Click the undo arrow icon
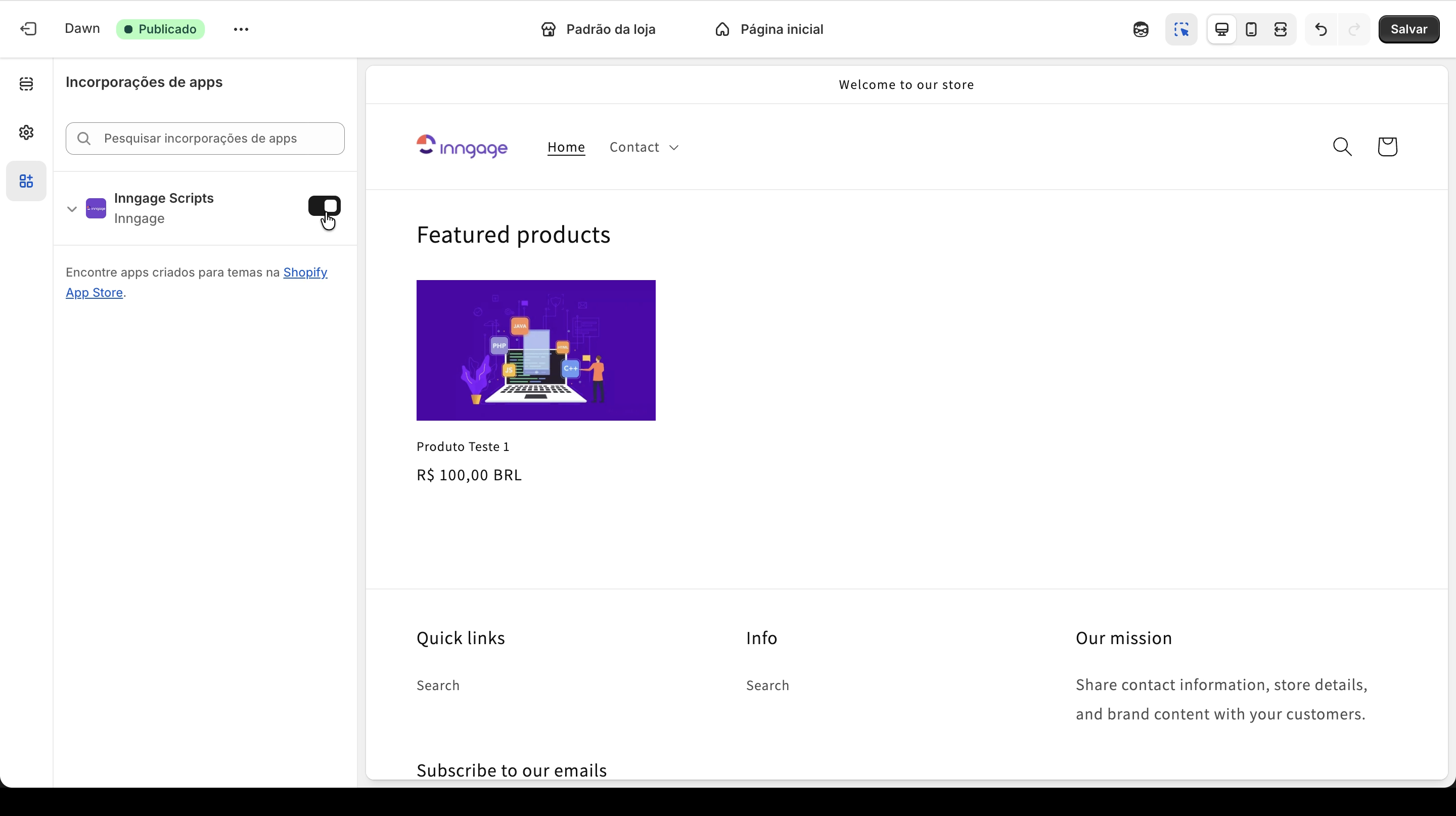 tap(1321, 29)
